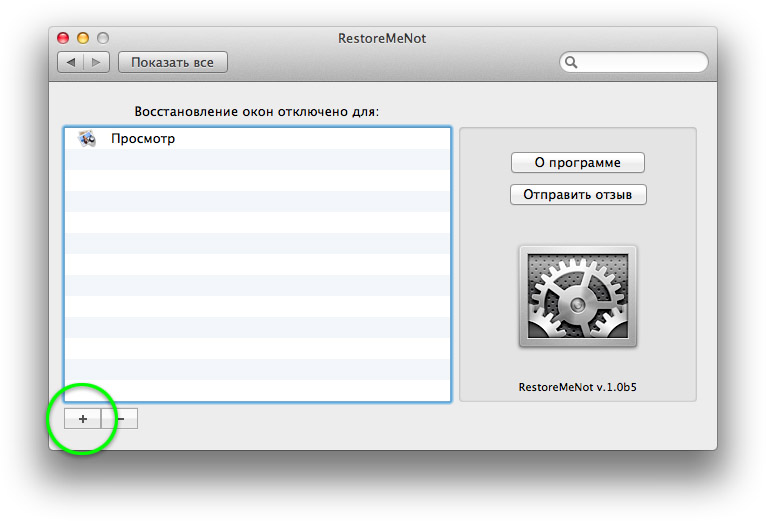Click Отправить отзыв to send feedback

tap(578, 195)
